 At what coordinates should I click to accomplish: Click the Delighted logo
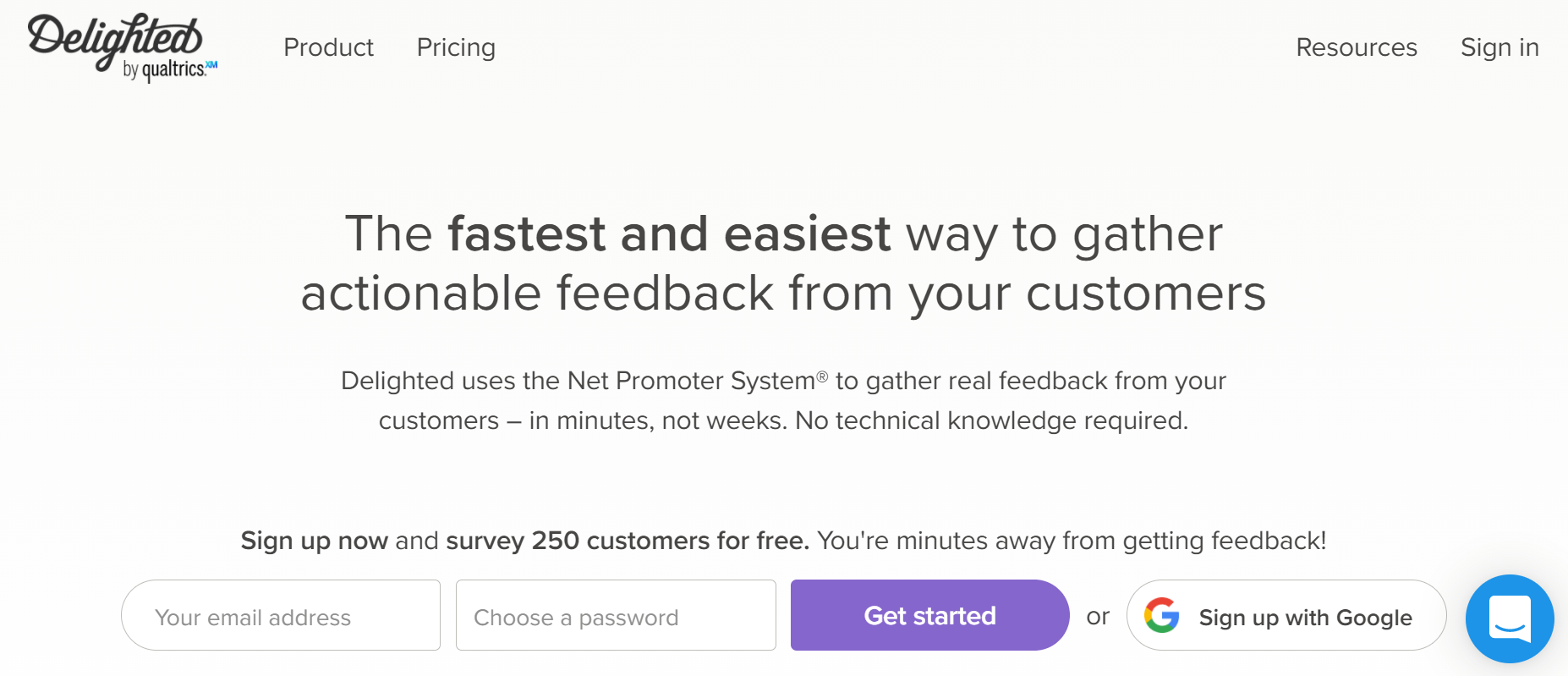coord(115,38)
